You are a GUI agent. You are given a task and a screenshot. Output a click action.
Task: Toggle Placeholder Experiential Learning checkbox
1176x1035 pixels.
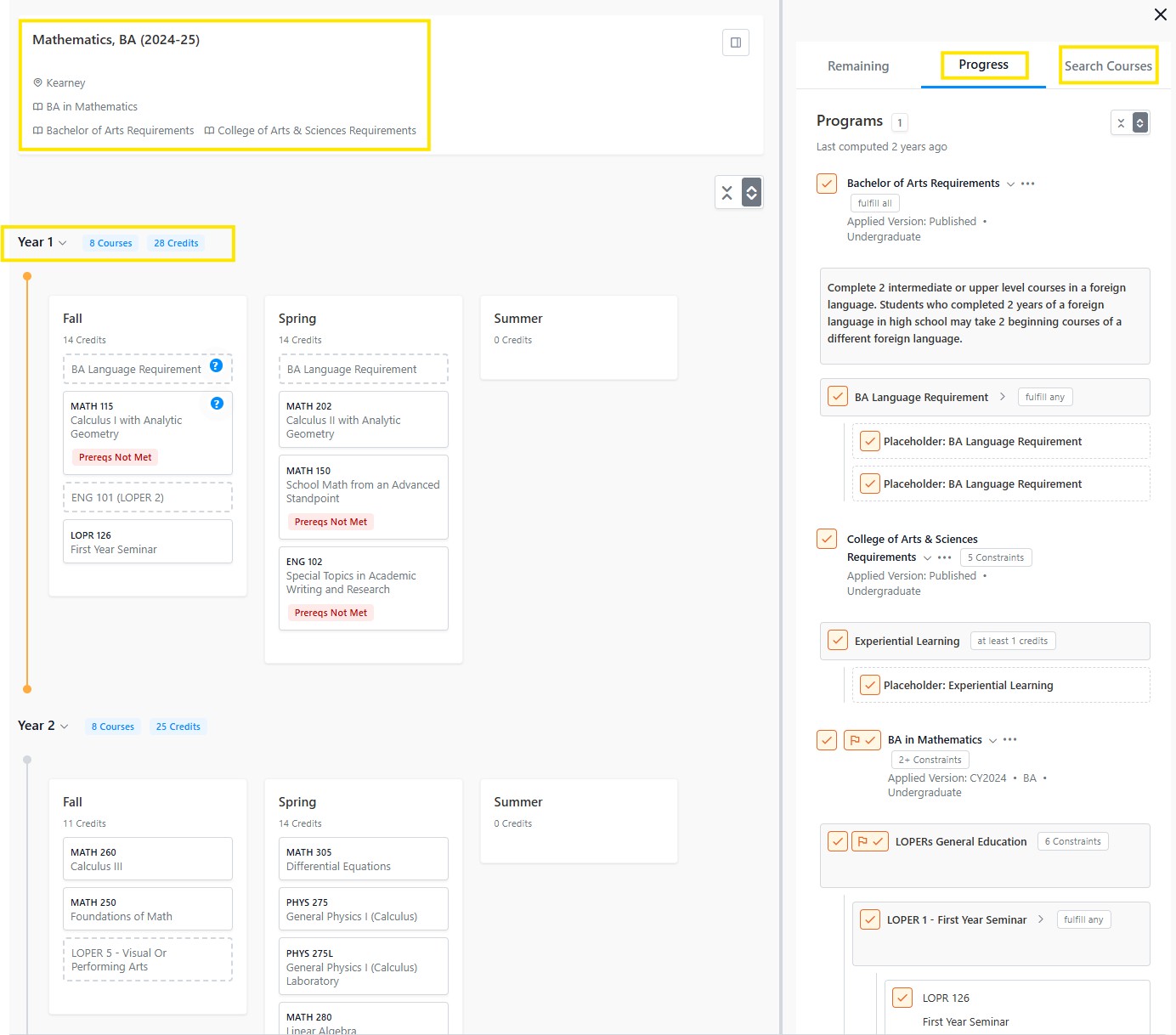pos(870,685)
